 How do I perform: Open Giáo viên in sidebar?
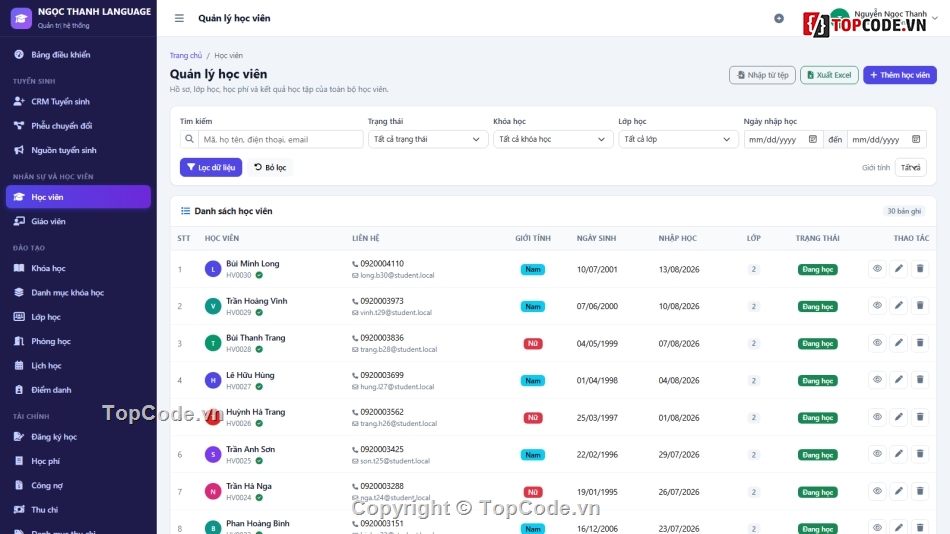pos(78,221)
